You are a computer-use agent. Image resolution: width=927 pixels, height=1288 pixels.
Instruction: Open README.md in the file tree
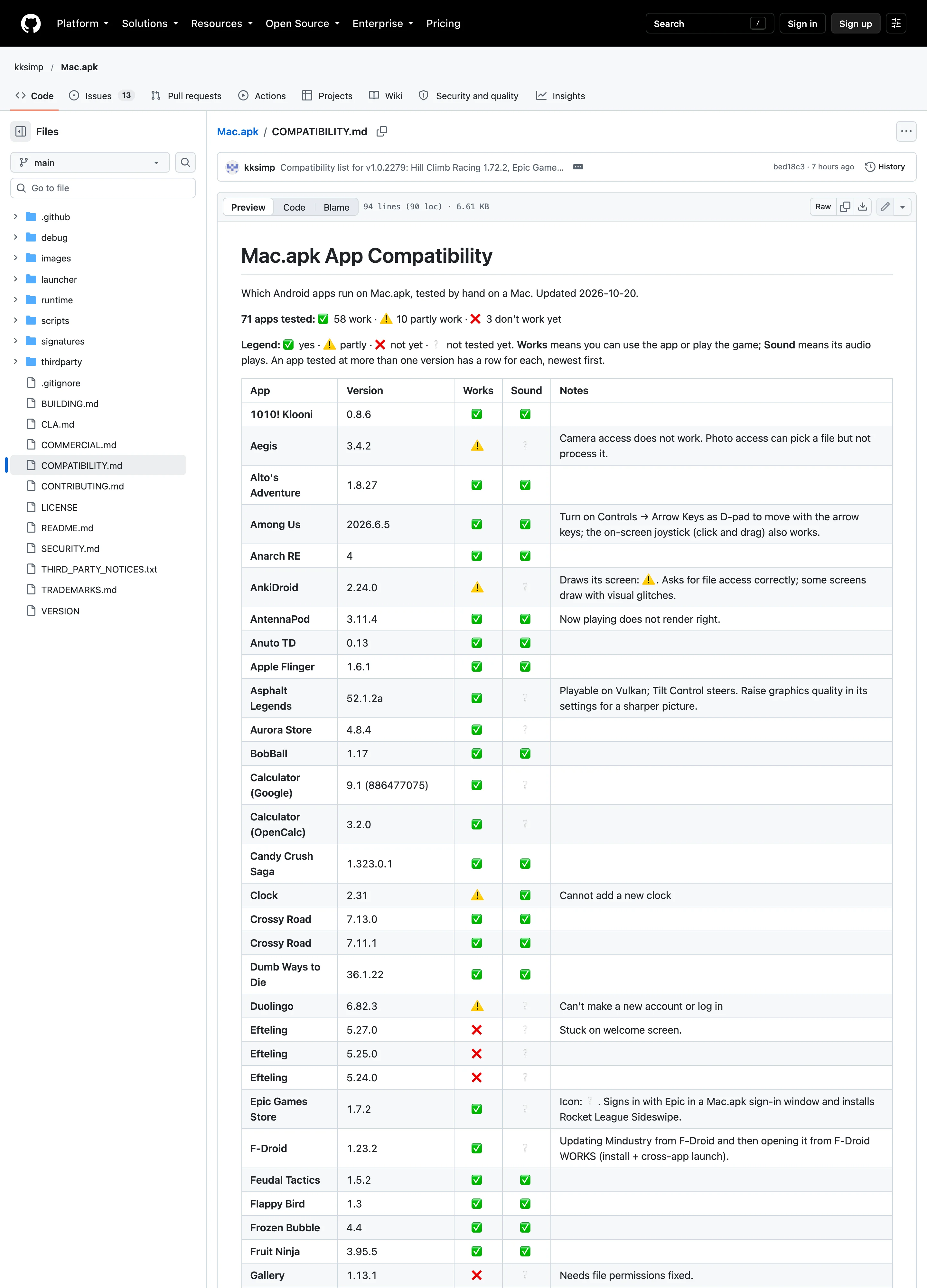click(x=67, y=528)
